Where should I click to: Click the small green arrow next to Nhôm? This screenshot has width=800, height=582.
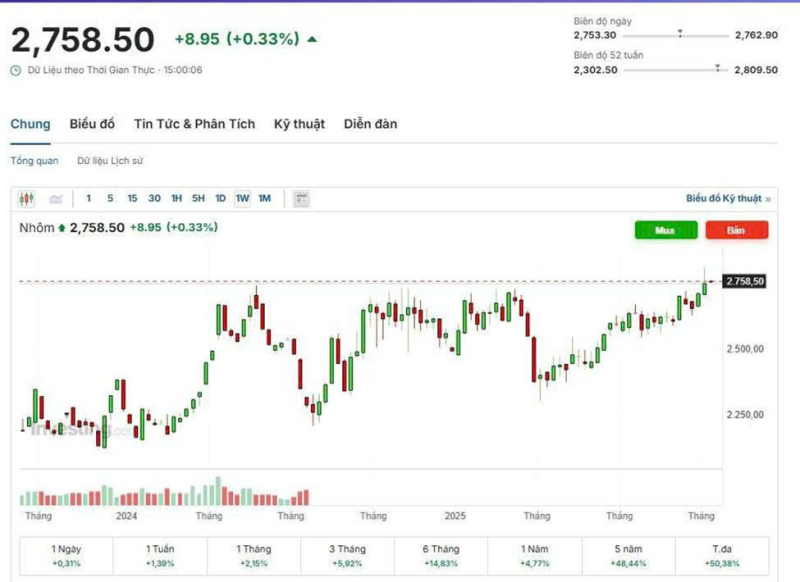(62, 228)
